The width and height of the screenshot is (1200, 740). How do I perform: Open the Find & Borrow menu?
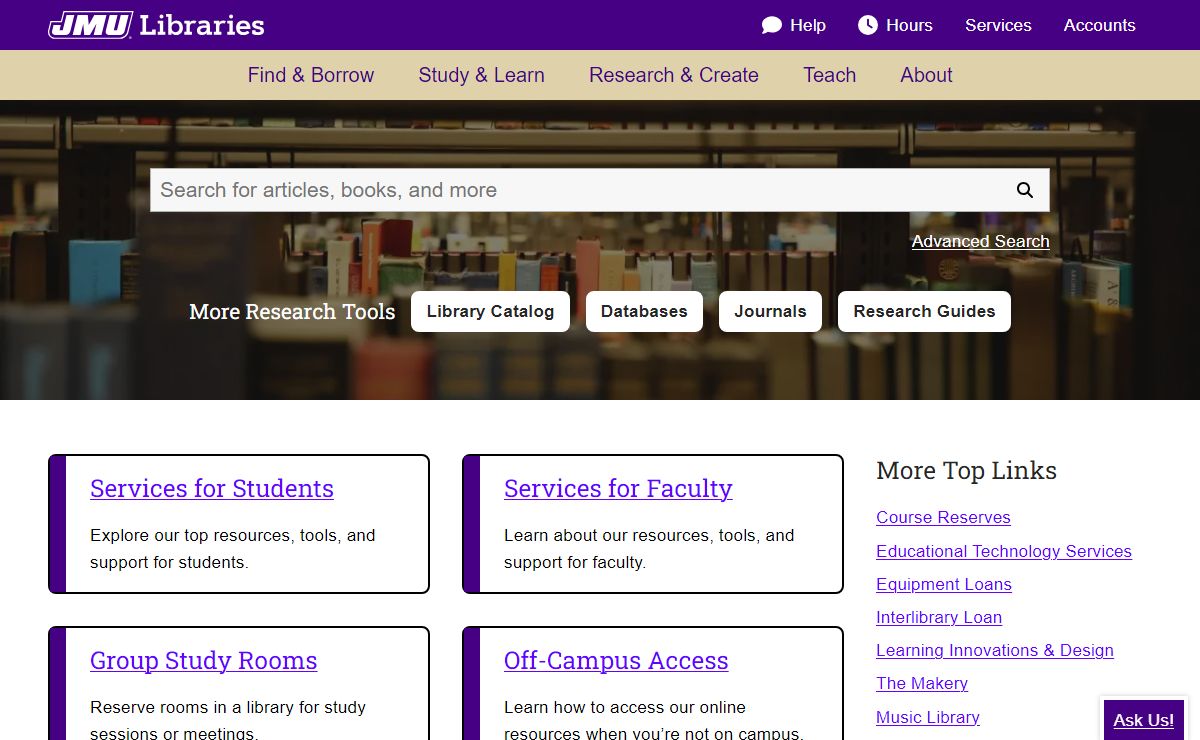click(x=310, y=75)
